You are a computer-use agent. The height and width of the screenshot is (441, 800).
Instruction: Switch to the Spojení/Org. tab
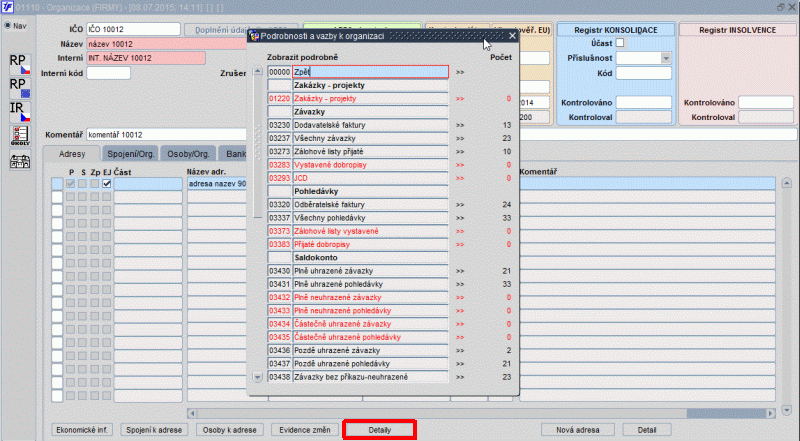pos(131,154)
